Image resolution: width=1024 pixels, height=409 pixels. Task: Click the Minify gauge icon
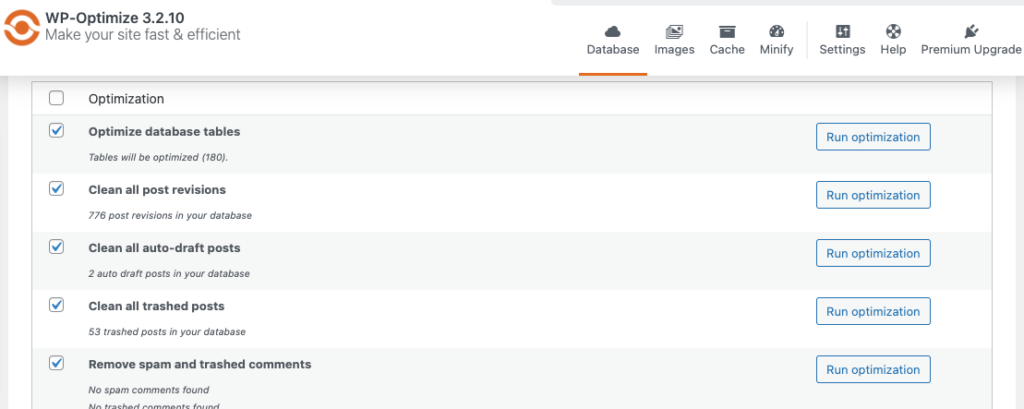click(x=776, y=31)
